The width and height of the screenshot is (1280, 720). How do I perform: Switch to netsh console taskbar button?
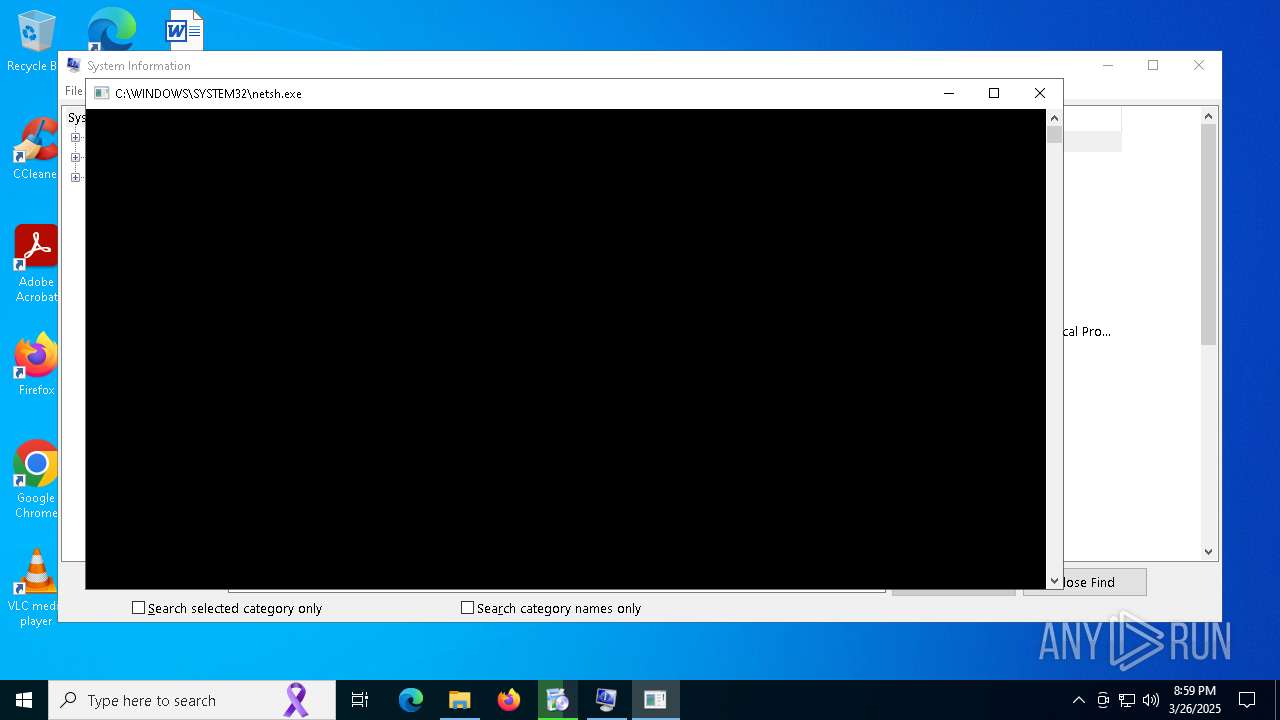click(655, 700)
